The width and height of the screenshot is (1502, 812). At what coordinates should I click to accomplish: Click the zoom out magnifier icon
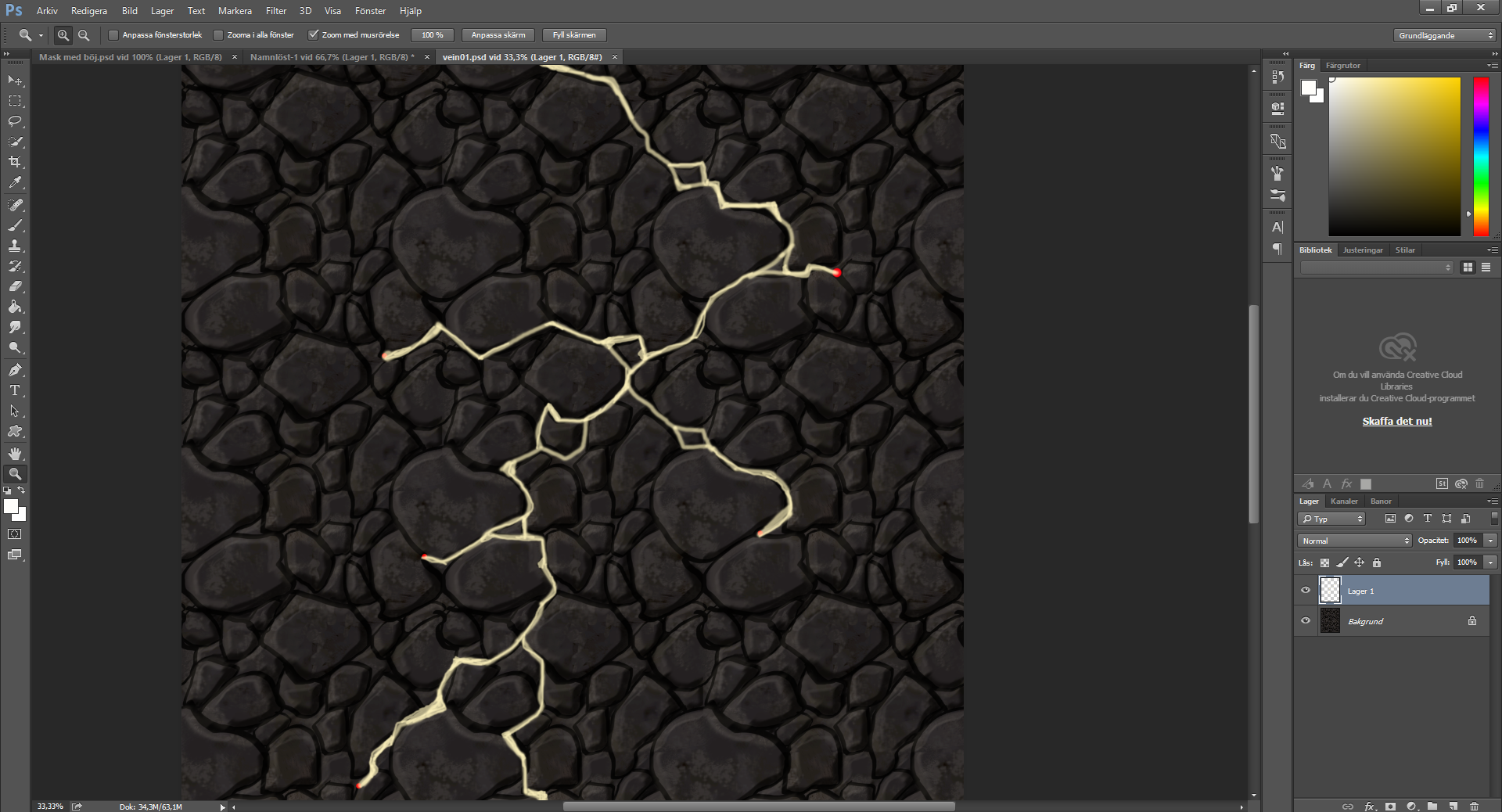pos(84,35)
